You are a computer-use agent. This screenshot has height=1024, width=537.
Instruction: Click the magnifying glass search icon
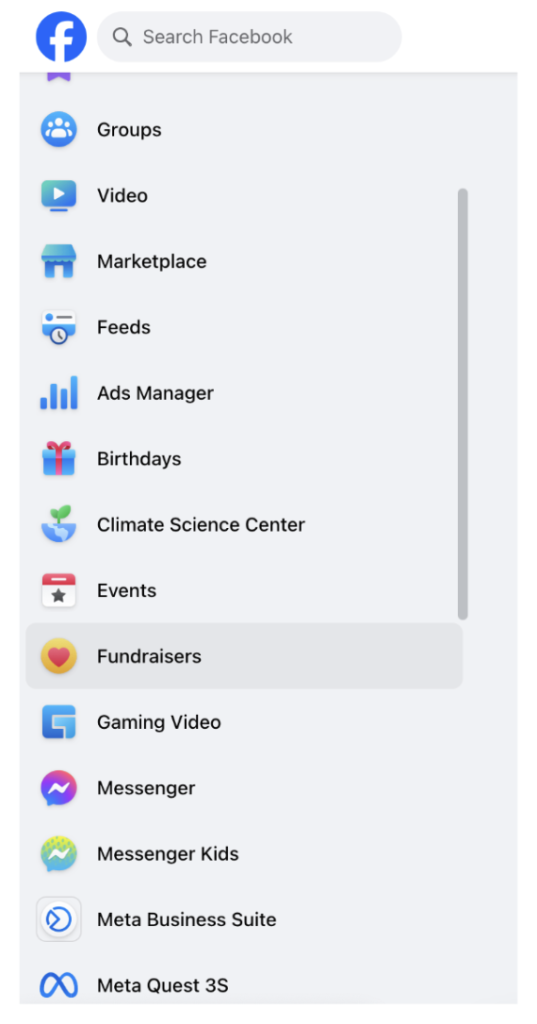122,37
